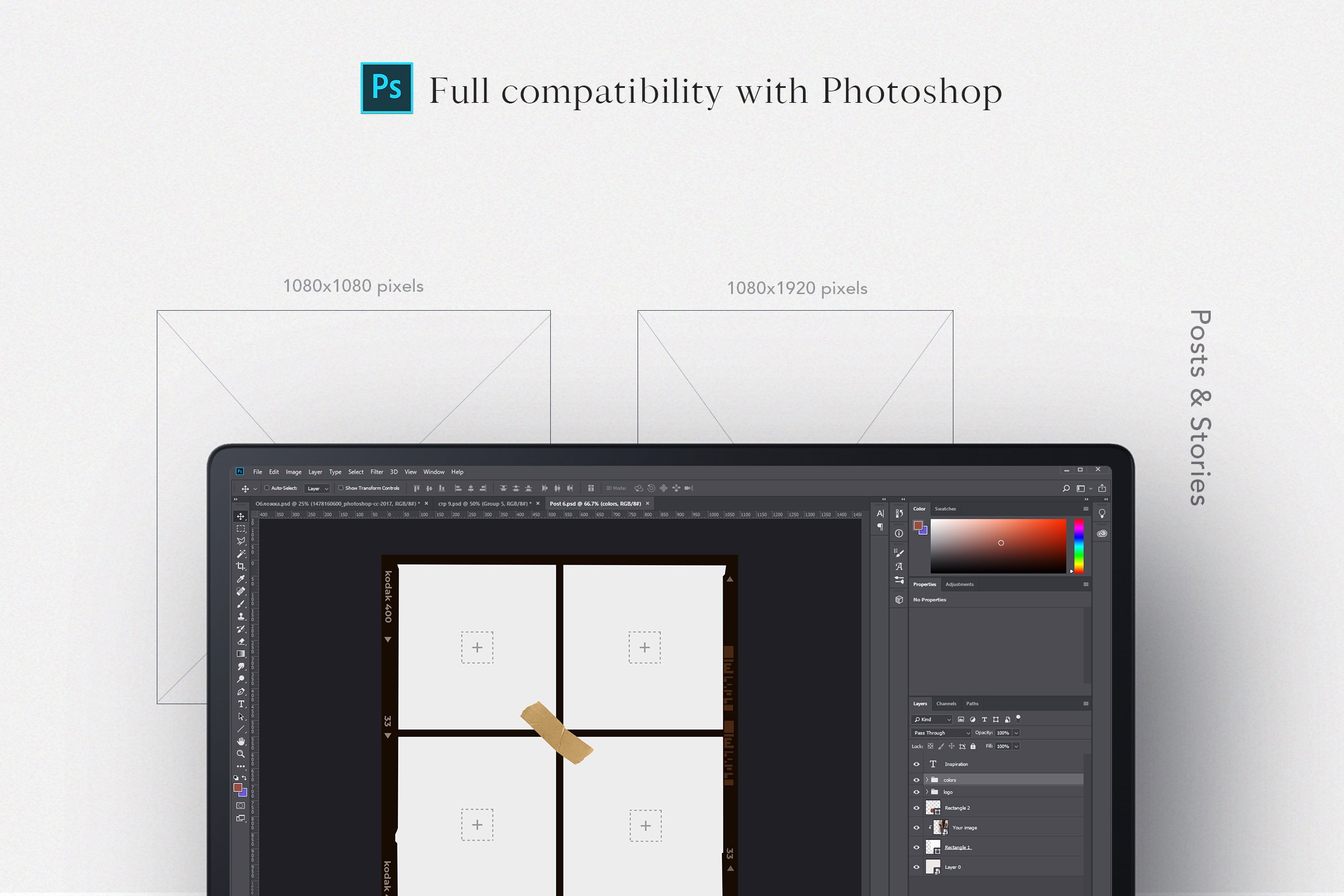
Task: Select the Clone Stamp tool
Action: pyautogui.click(x=241, y=616)
